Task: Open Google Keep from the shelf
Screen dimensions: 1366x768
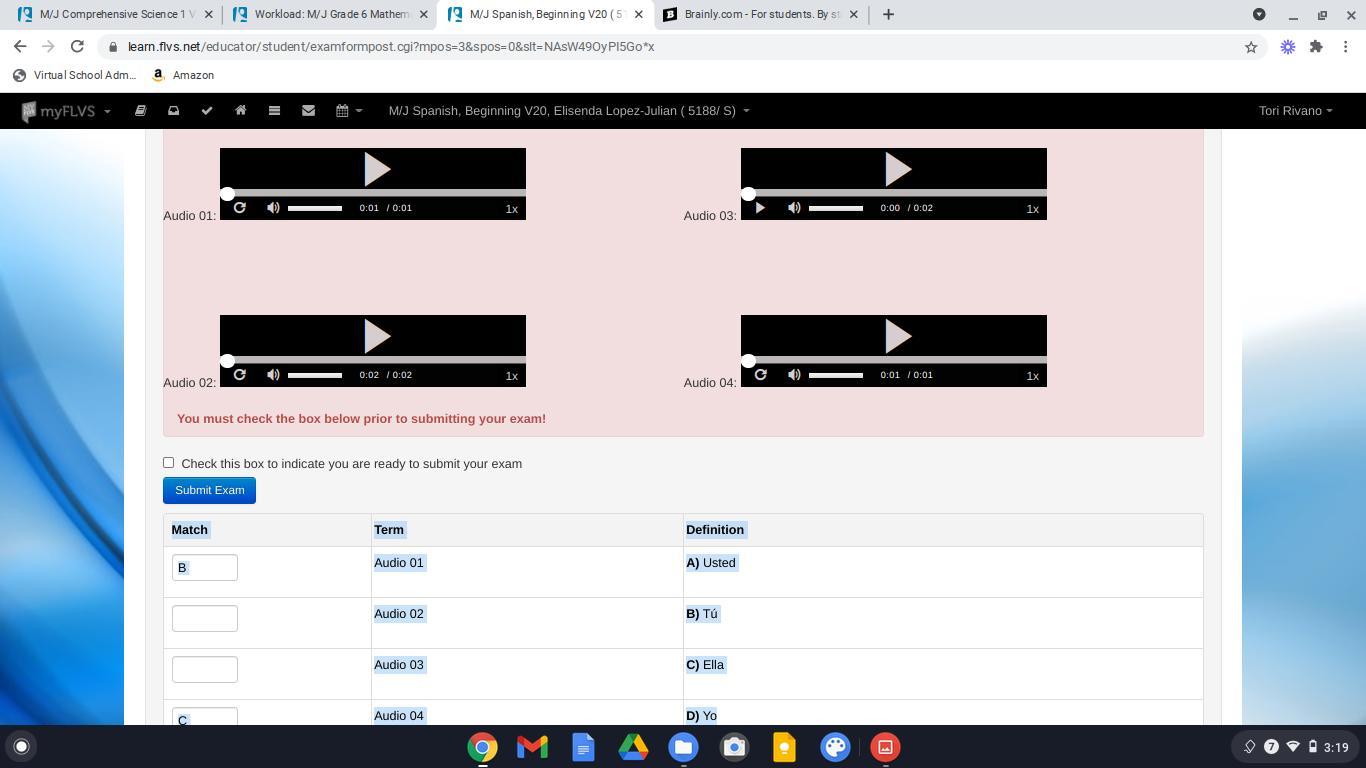Action: [x=784, y=747]
